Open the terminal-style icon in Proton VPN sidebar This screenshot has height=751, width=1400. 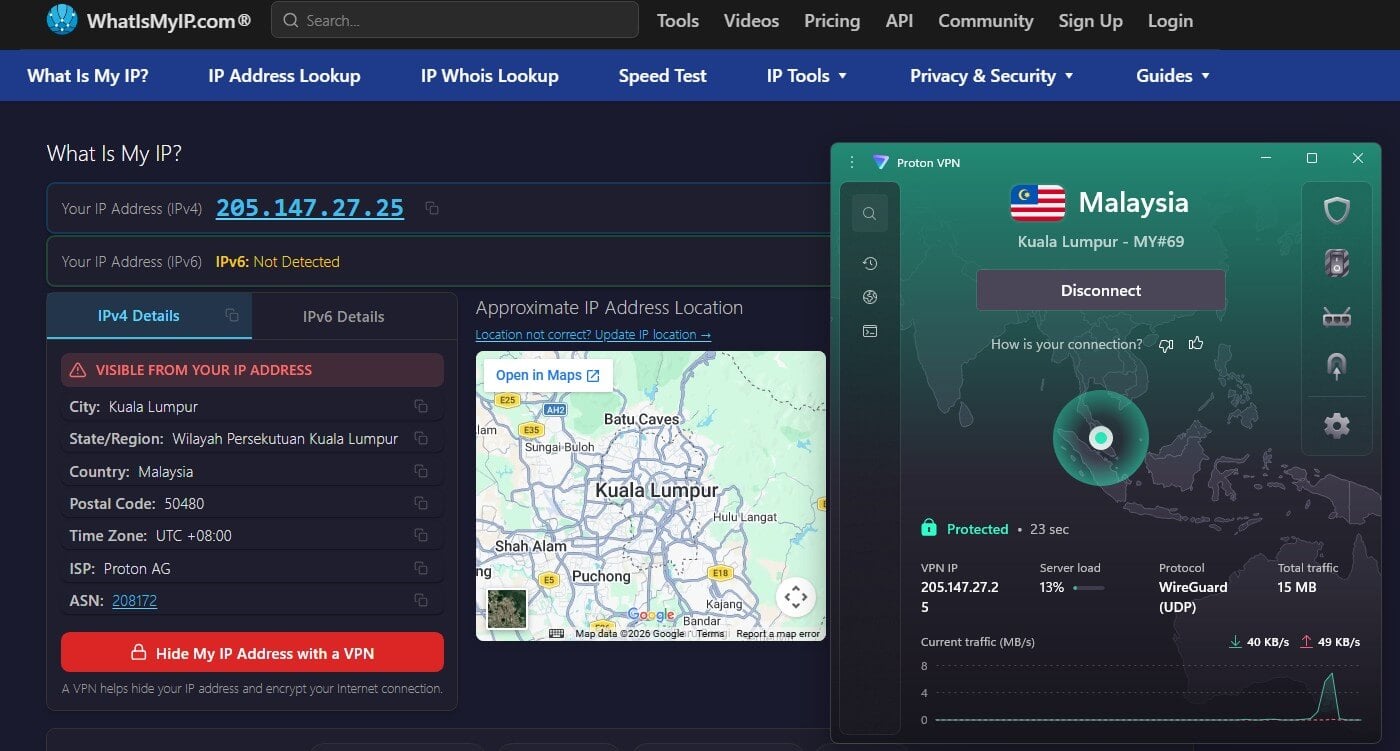pyautogui.click(x=869, y=331)
